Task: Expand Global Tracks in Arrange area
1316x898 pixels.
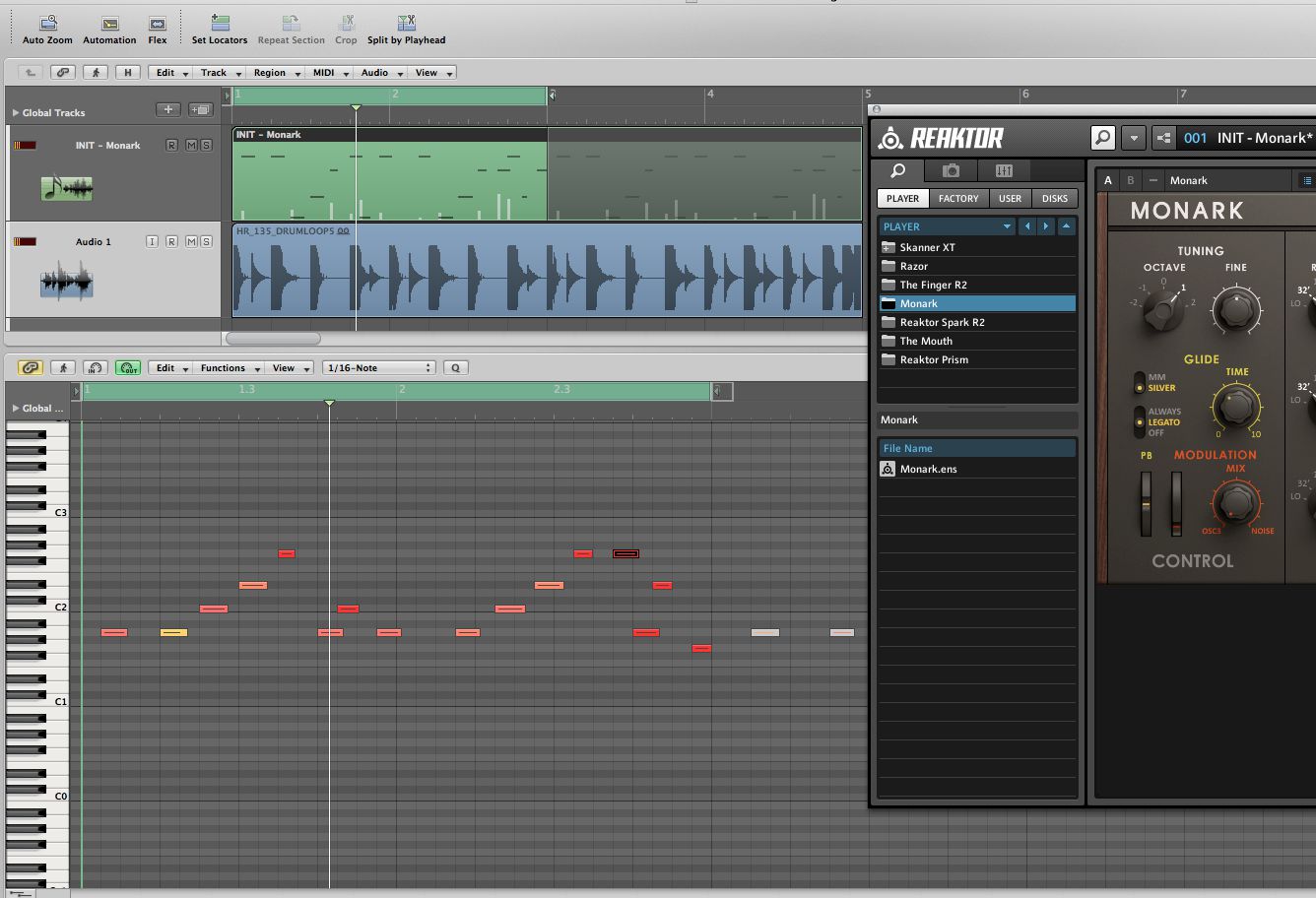Action: [x=16, y=113]
